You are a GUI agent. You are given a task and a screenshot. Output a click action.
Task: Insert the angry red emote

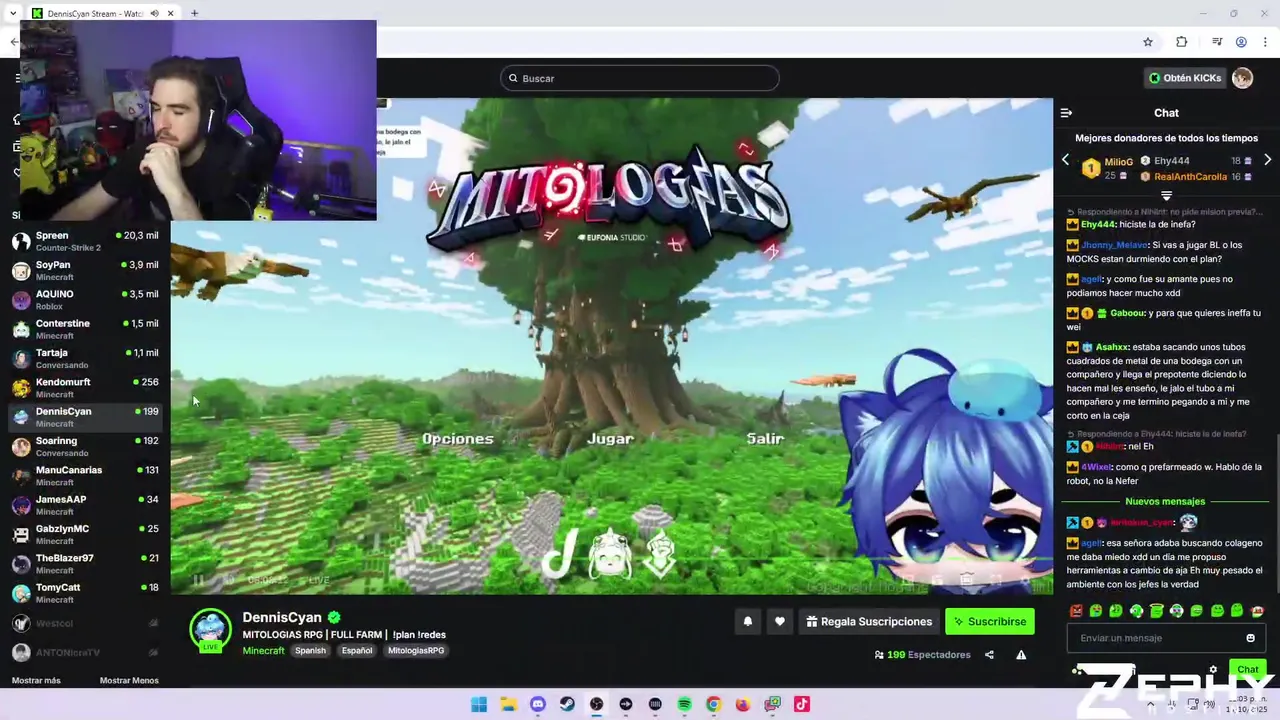1076,611
